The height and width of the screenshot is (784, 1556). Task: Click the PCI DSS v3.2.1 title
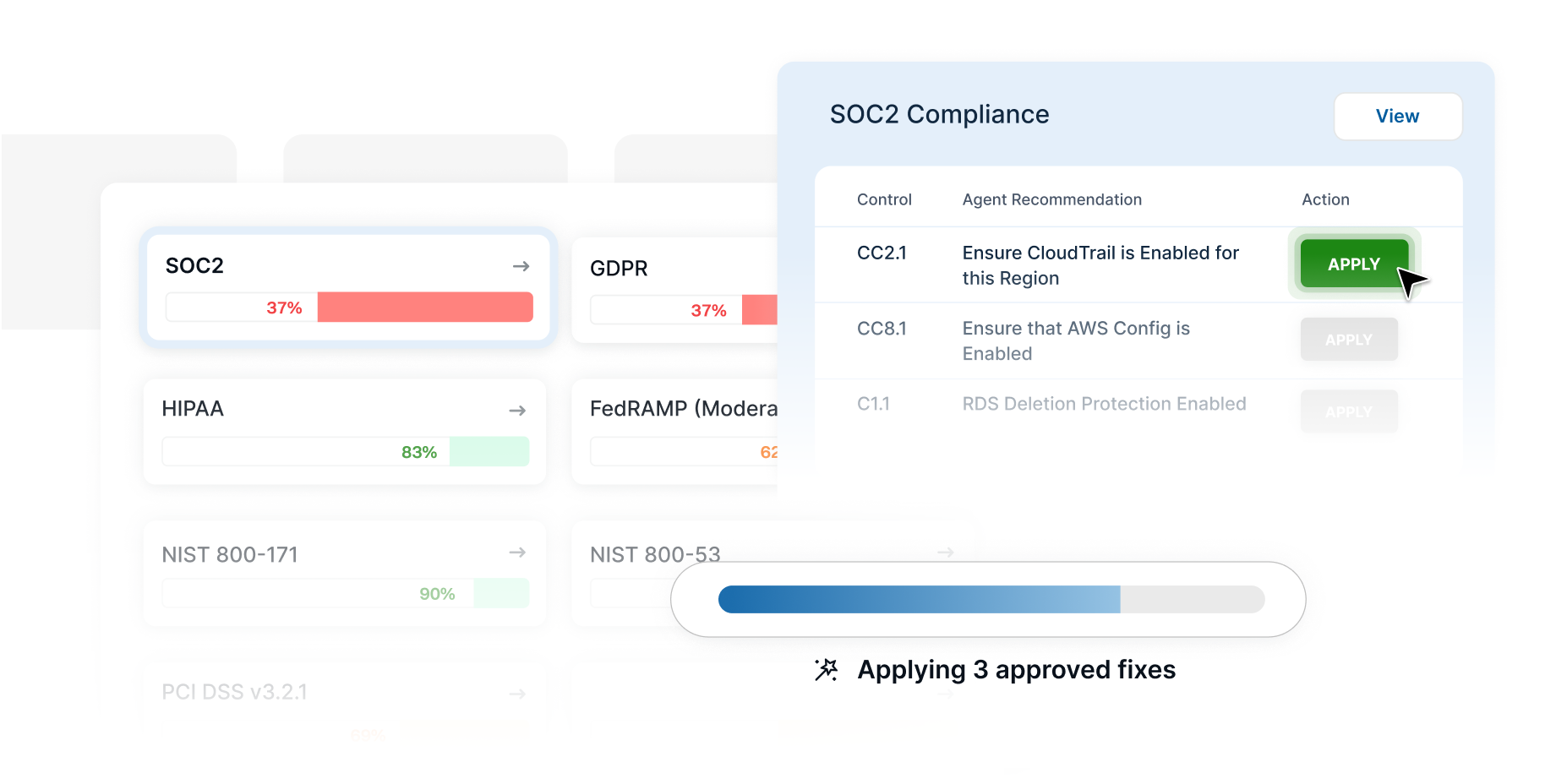(x=234, y=692)
